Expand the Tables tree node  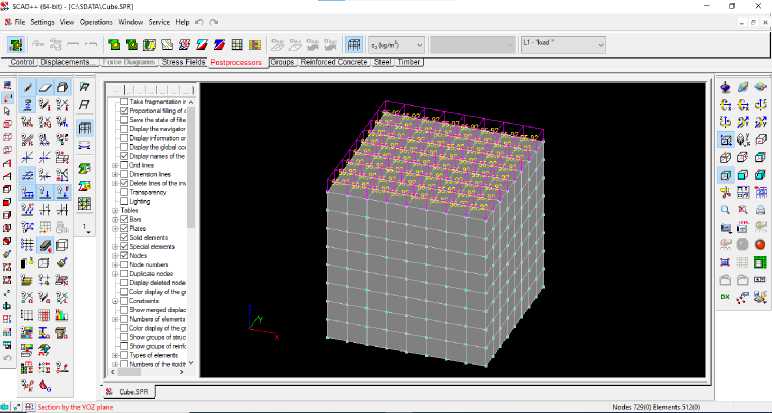click(x=115, y=211)
